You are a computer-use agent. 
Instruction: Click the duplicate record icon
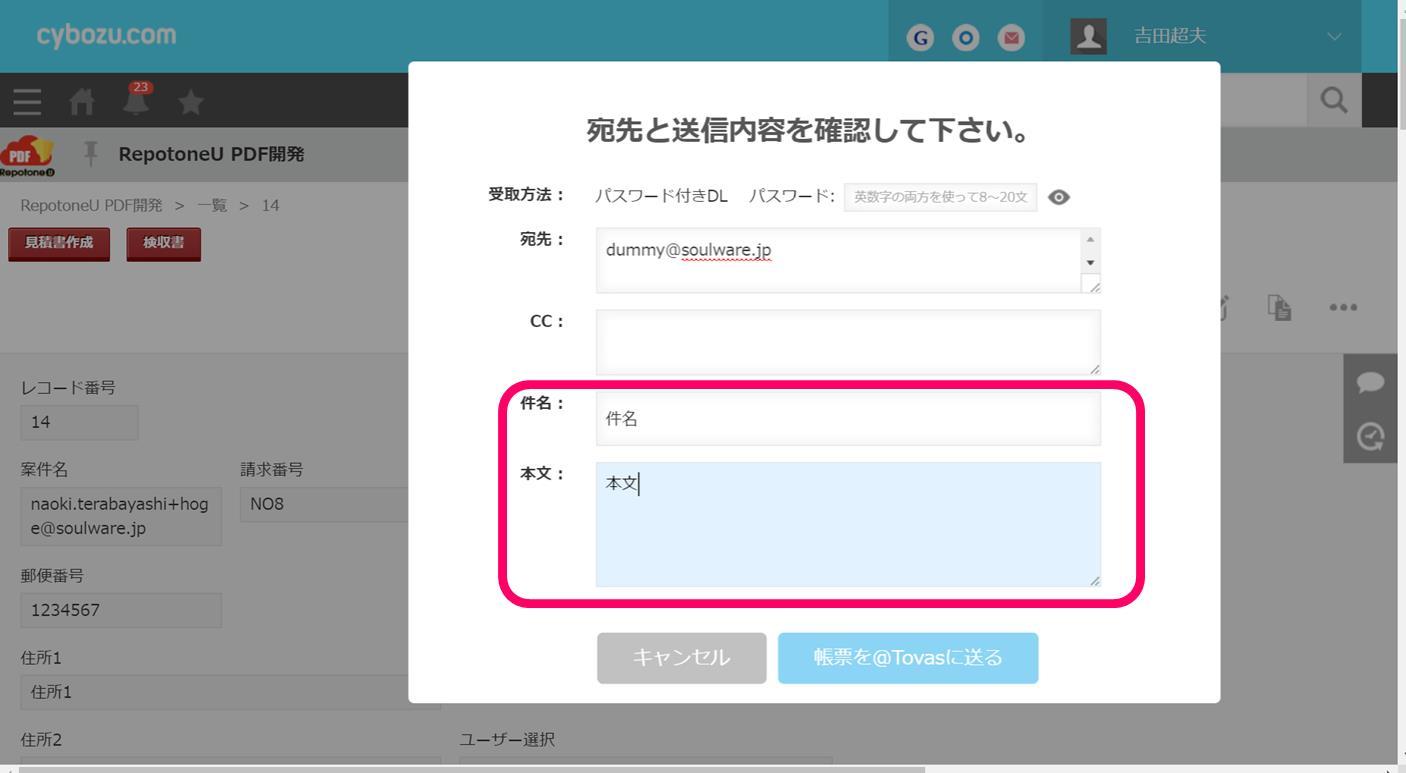1279,308
